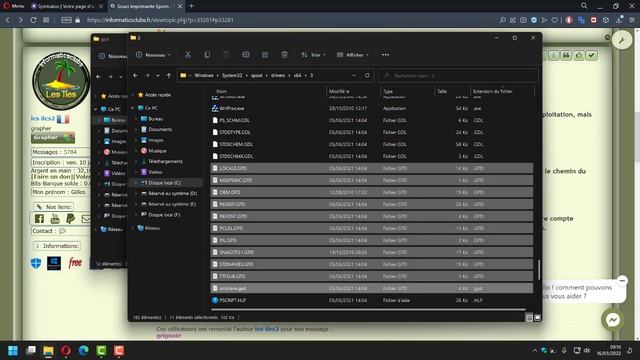Open the Trier sort dropdown
This screenshot has height=360, width=640.
click(x=313, y=55)
